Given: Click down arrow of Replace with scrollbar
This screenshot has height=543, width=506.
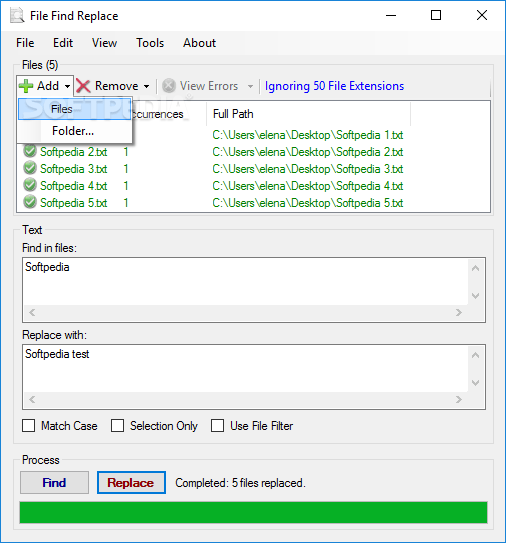Looking at the screenshot, I should coord(476,383).
